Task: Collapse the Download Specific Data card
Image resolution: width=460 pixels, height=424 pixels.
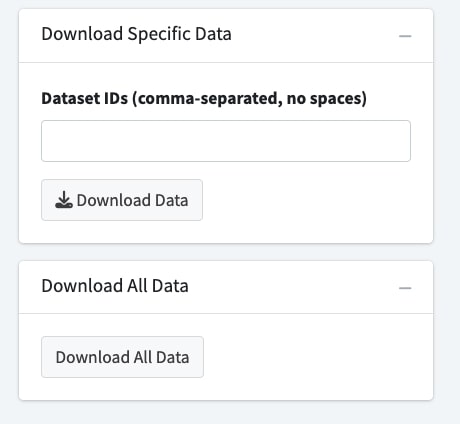Action: tap(405, 36)
